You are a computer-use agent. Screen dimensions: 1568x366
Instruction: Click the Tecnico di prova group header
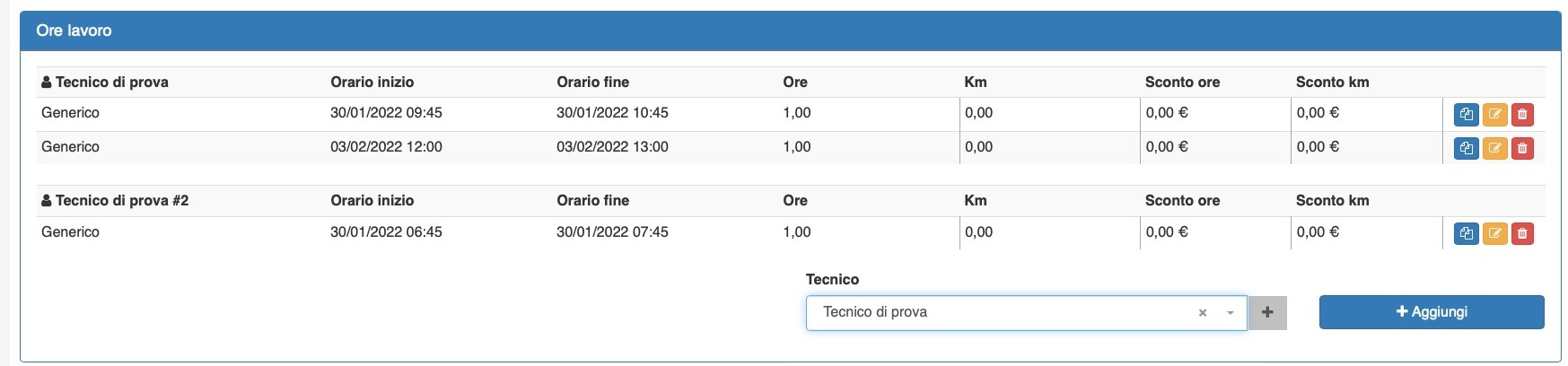coord(105,82)
